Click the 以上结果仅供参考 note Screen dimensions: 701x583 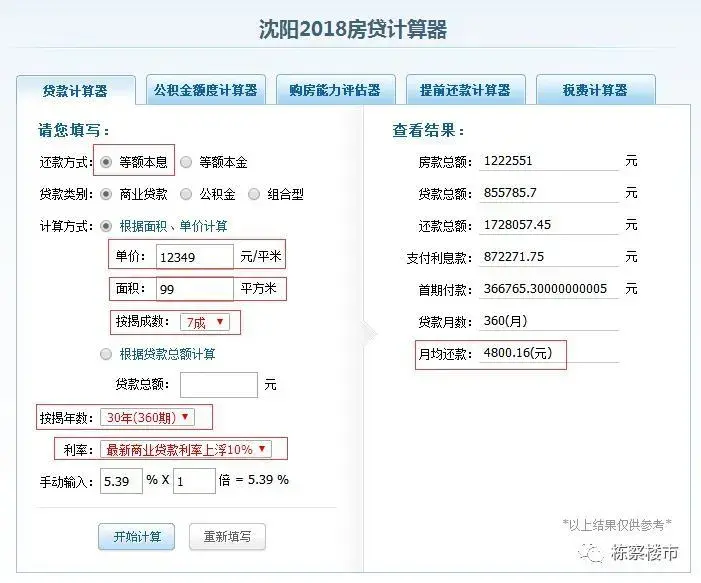[x=617, y=525]
